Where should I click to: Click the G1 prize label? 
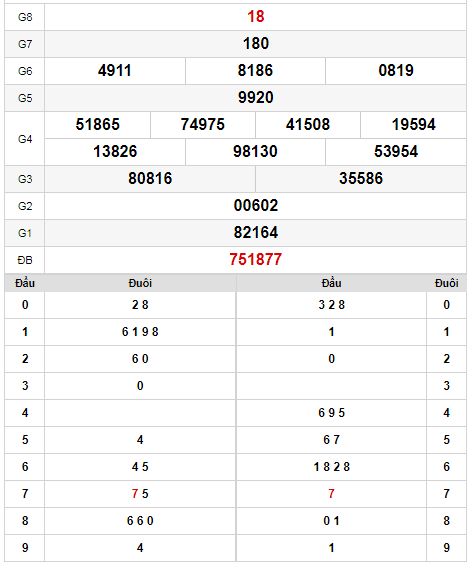click(x=25, y=233)
